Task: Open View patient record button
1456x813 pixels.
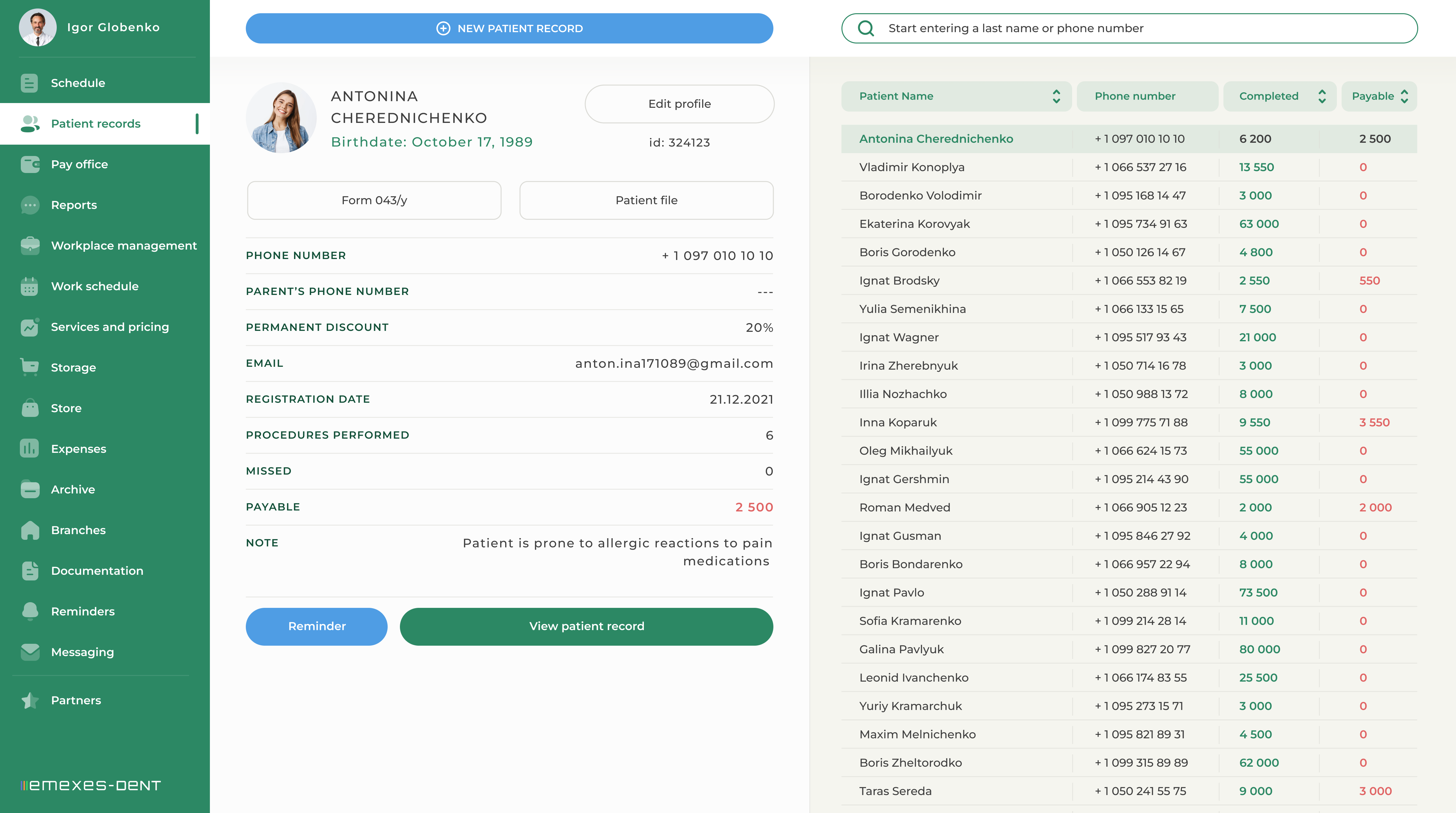Action: click(586, 626)
